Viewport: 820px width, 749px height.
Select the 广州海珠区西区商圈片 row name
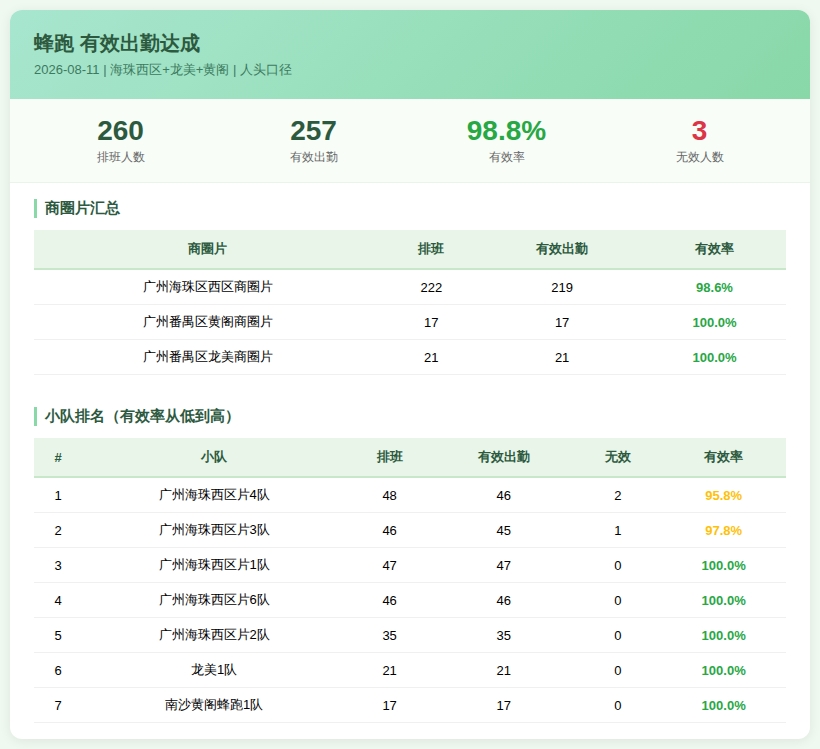208,287
